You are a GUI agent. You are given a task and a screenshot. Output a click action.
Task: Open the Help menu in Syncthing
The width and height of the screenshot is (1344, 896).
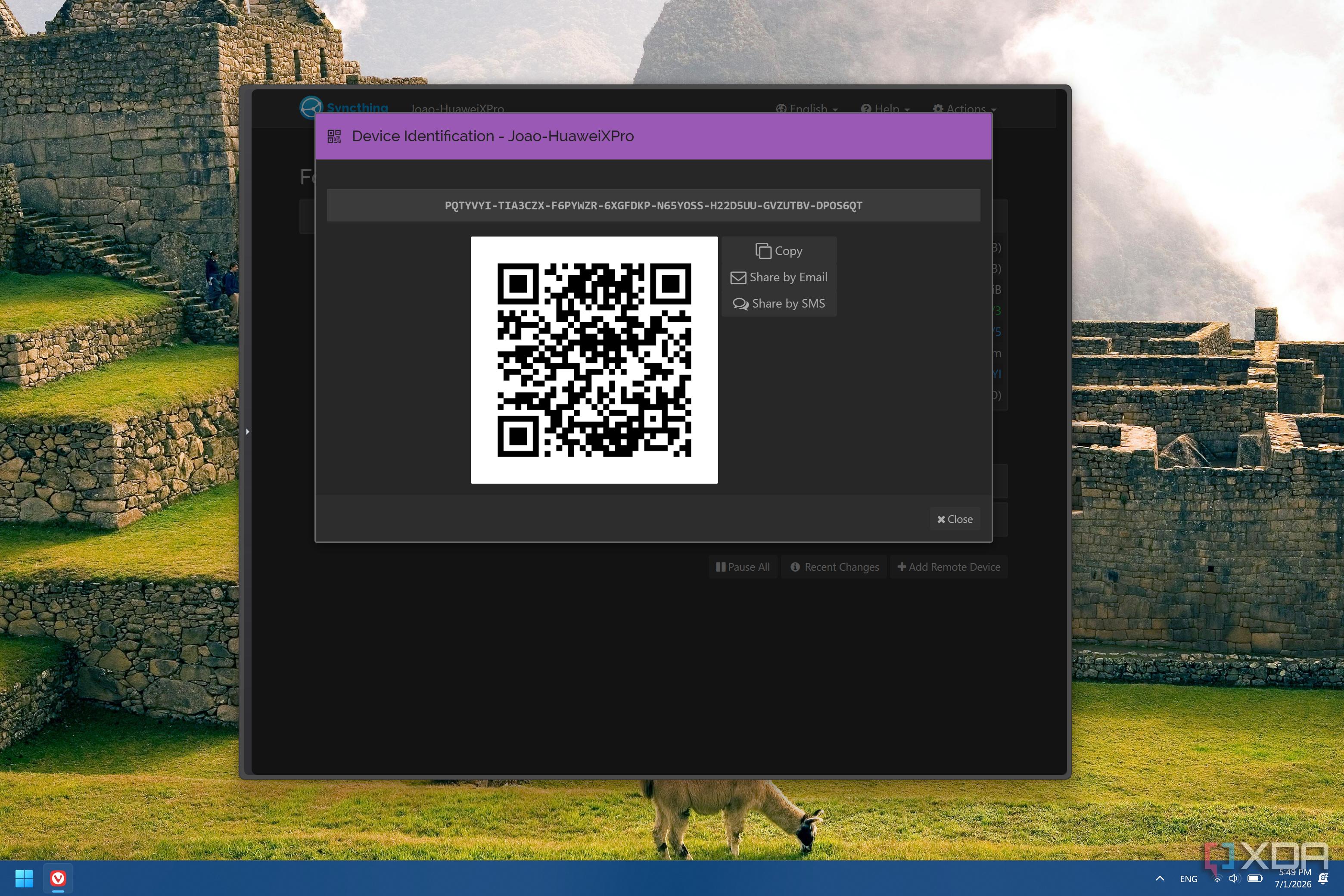(885, 109)
